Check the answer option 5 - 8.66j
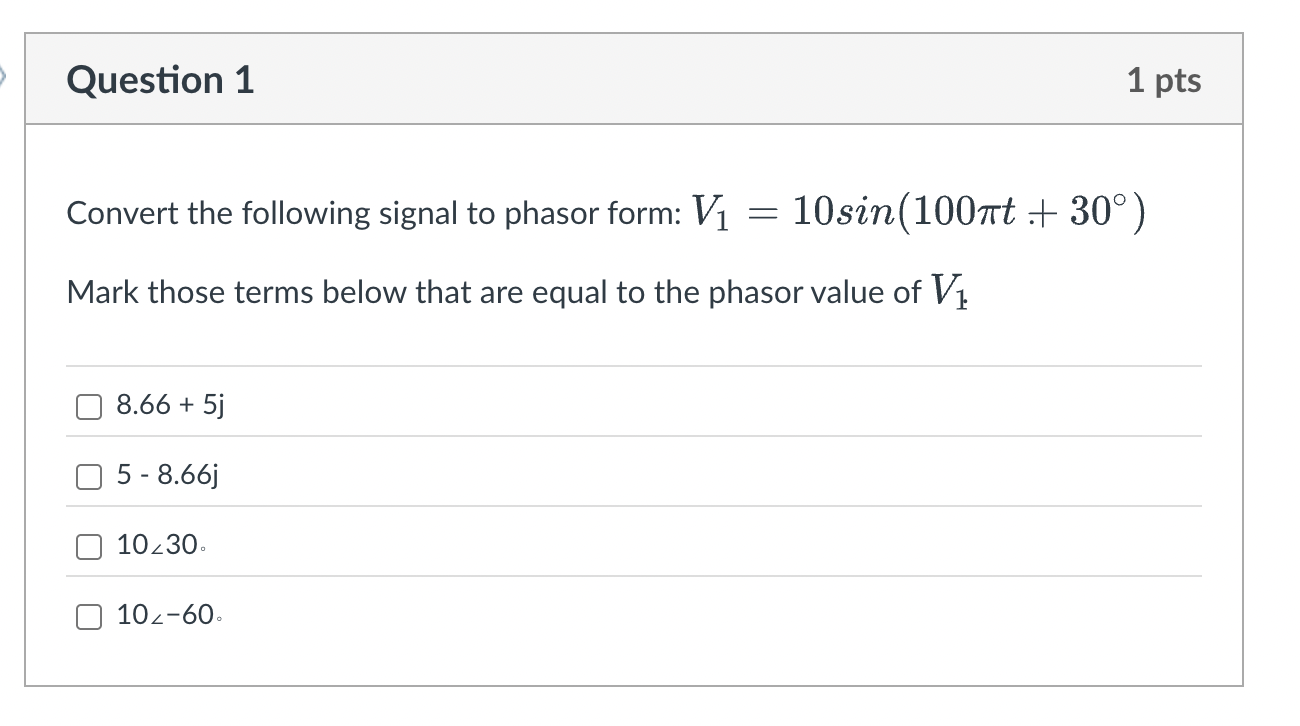1300x726 pixels. coord(88,476)
